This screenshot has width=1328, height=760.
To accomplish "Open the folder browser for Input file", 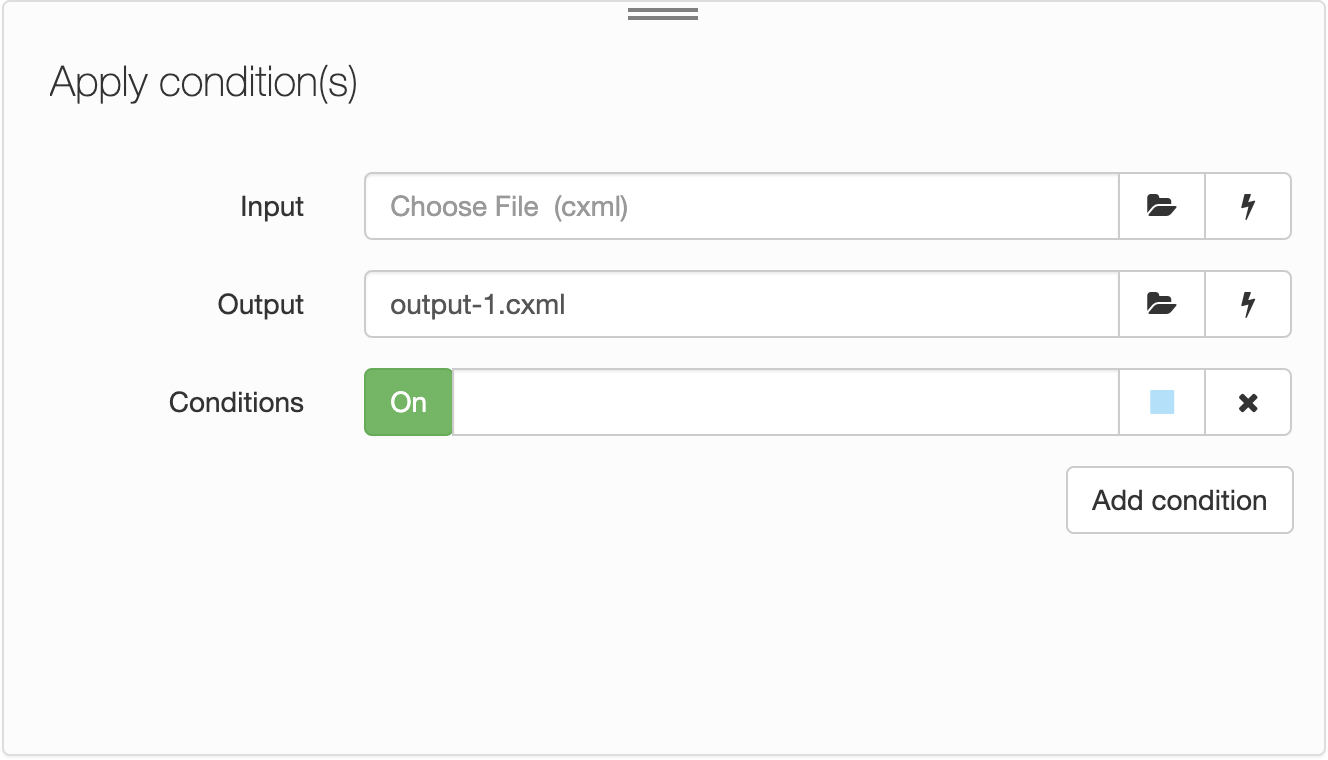I will [x=1161, y=206].
